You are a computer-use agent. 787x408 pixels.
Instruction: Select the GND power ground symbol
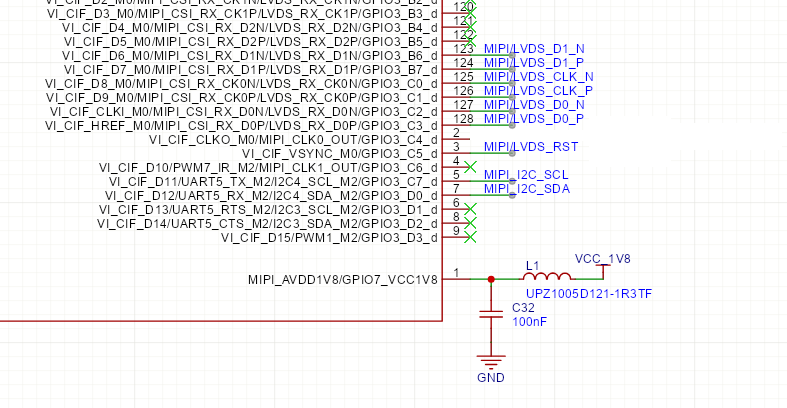490,364
